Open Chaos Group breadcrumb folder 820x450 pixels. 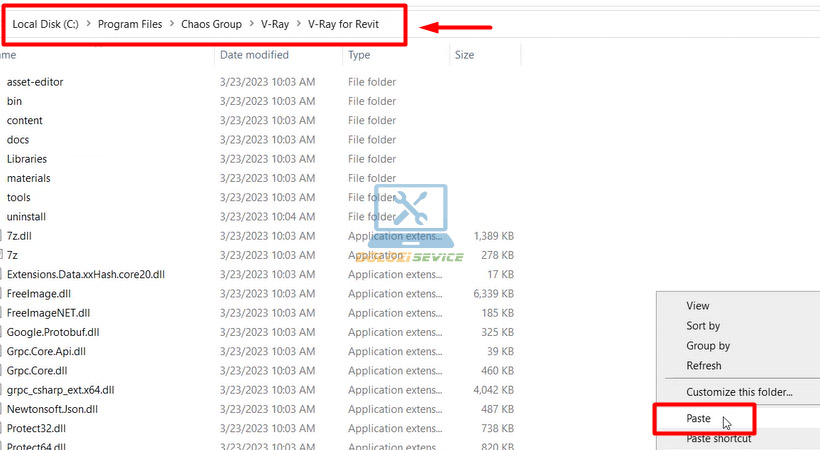pyautogui.click(x=211, y=25)
